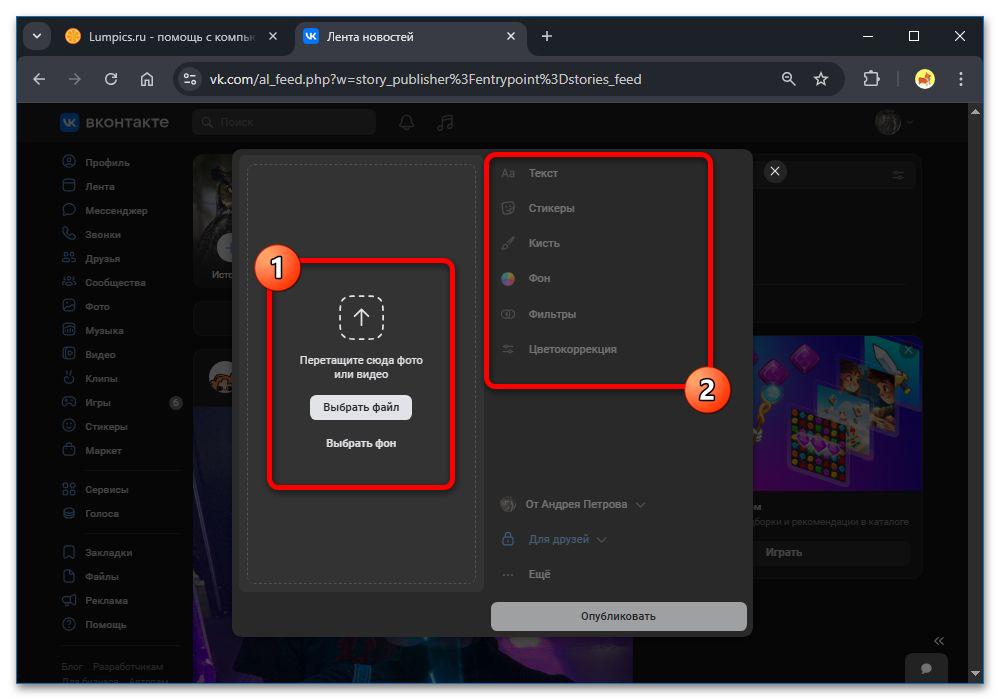This screenshot has width=1000, height=700.
Task: Open Реклама in sidebar
Action: tap(95, 601)
